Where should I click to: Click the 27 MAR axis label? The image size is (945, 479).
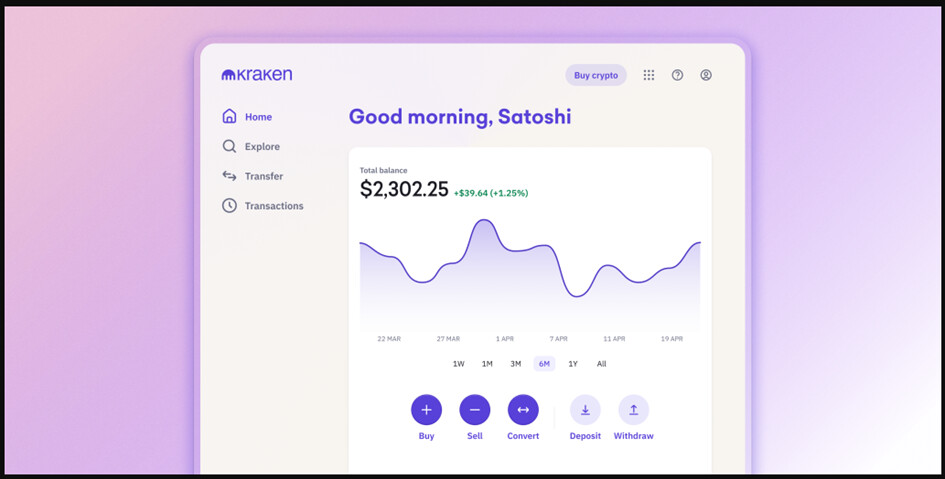point(448,339)
